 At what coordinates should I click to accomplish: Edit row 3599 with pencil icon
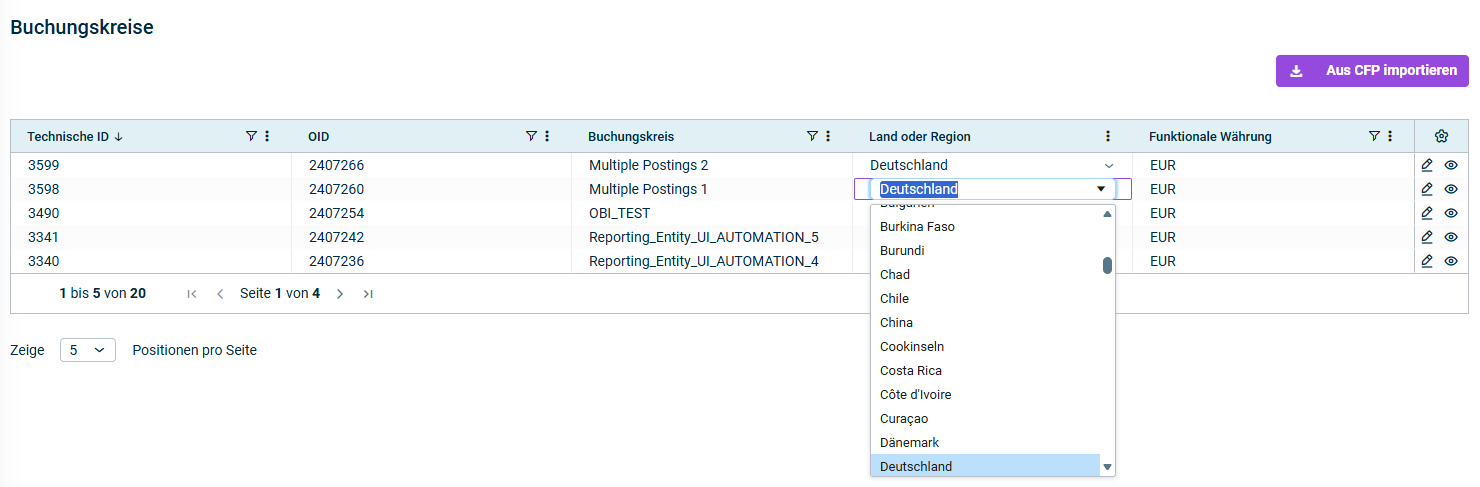[x=1427, y=165]
